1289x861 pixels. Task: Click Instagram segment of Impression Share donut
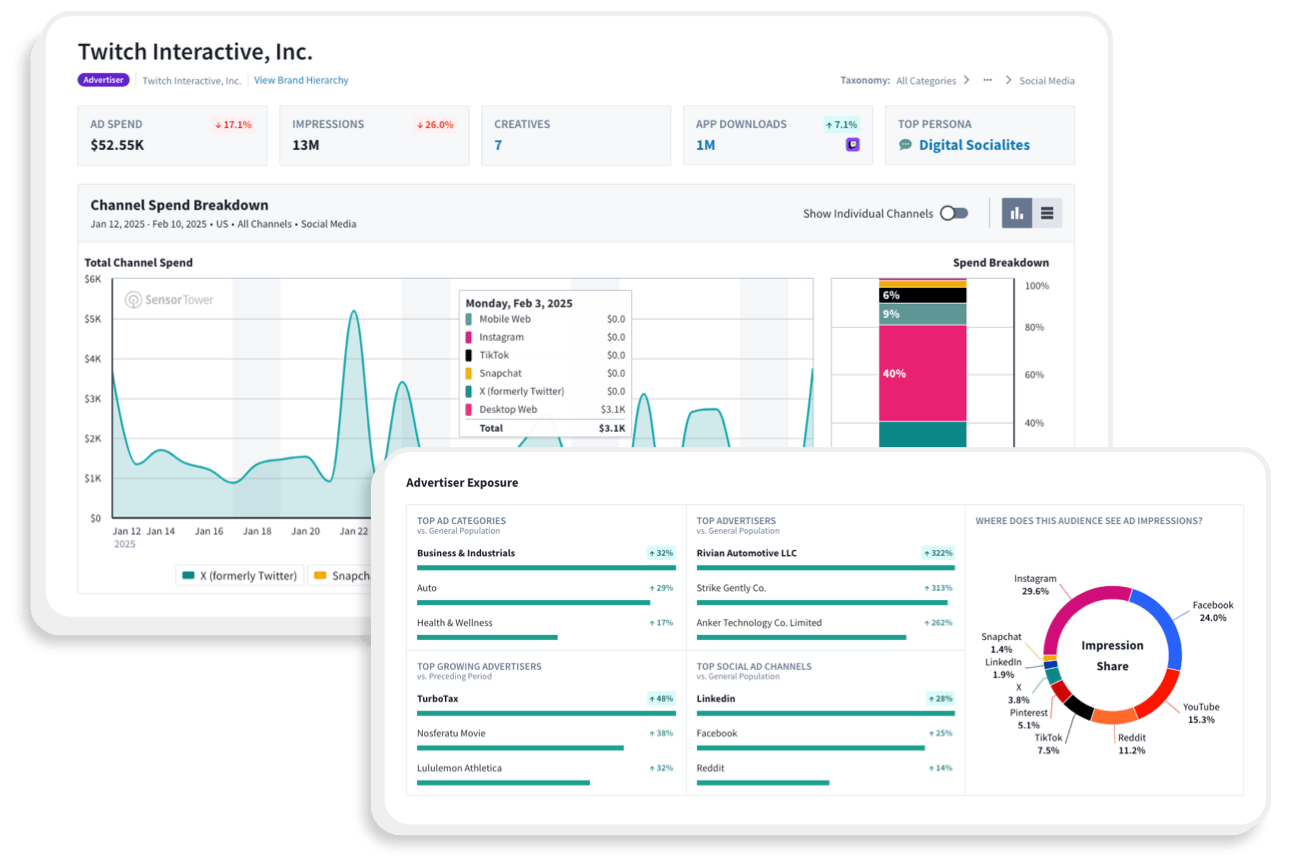click(1080, 602)
